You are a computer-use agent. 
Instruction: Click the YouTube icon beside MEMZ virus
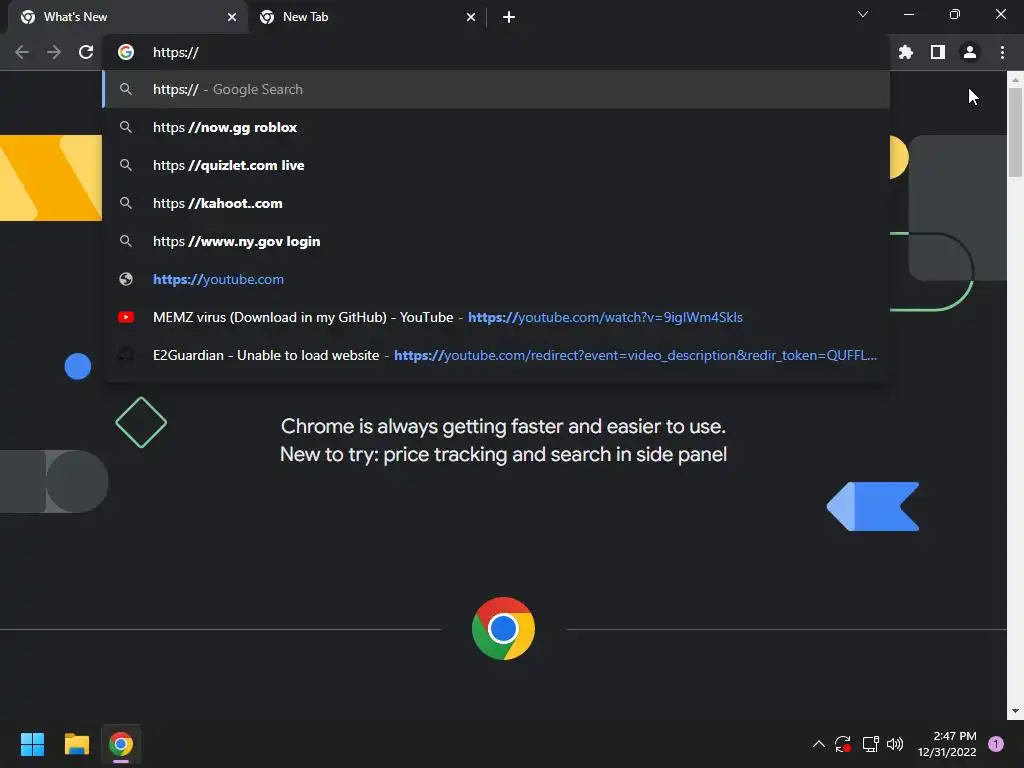click(x=126, y=317)
